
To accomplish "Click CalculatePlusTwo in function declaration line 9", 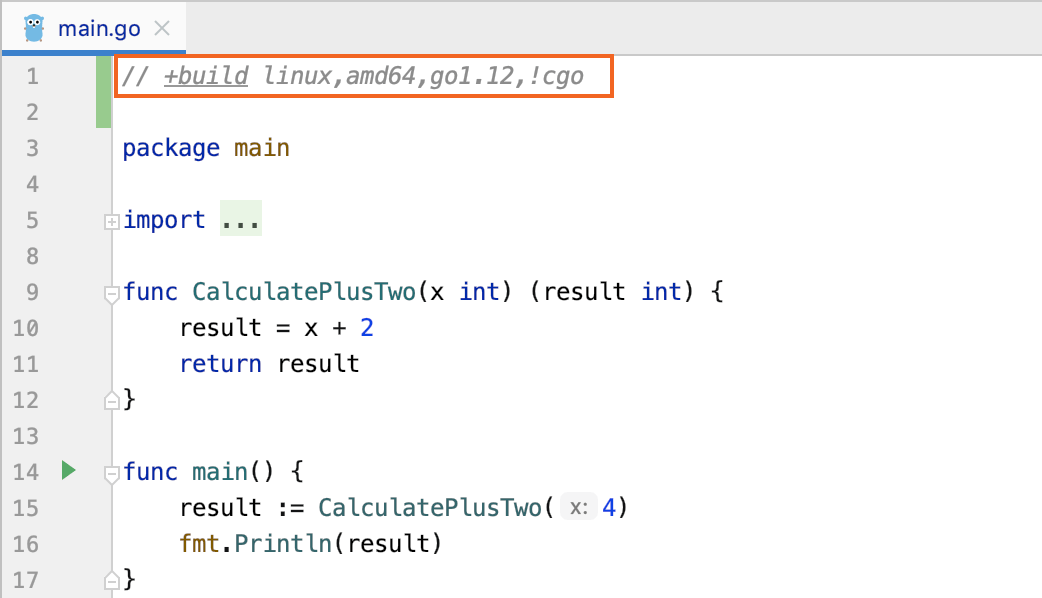I will pyautogui.click(x=304, y=292).
